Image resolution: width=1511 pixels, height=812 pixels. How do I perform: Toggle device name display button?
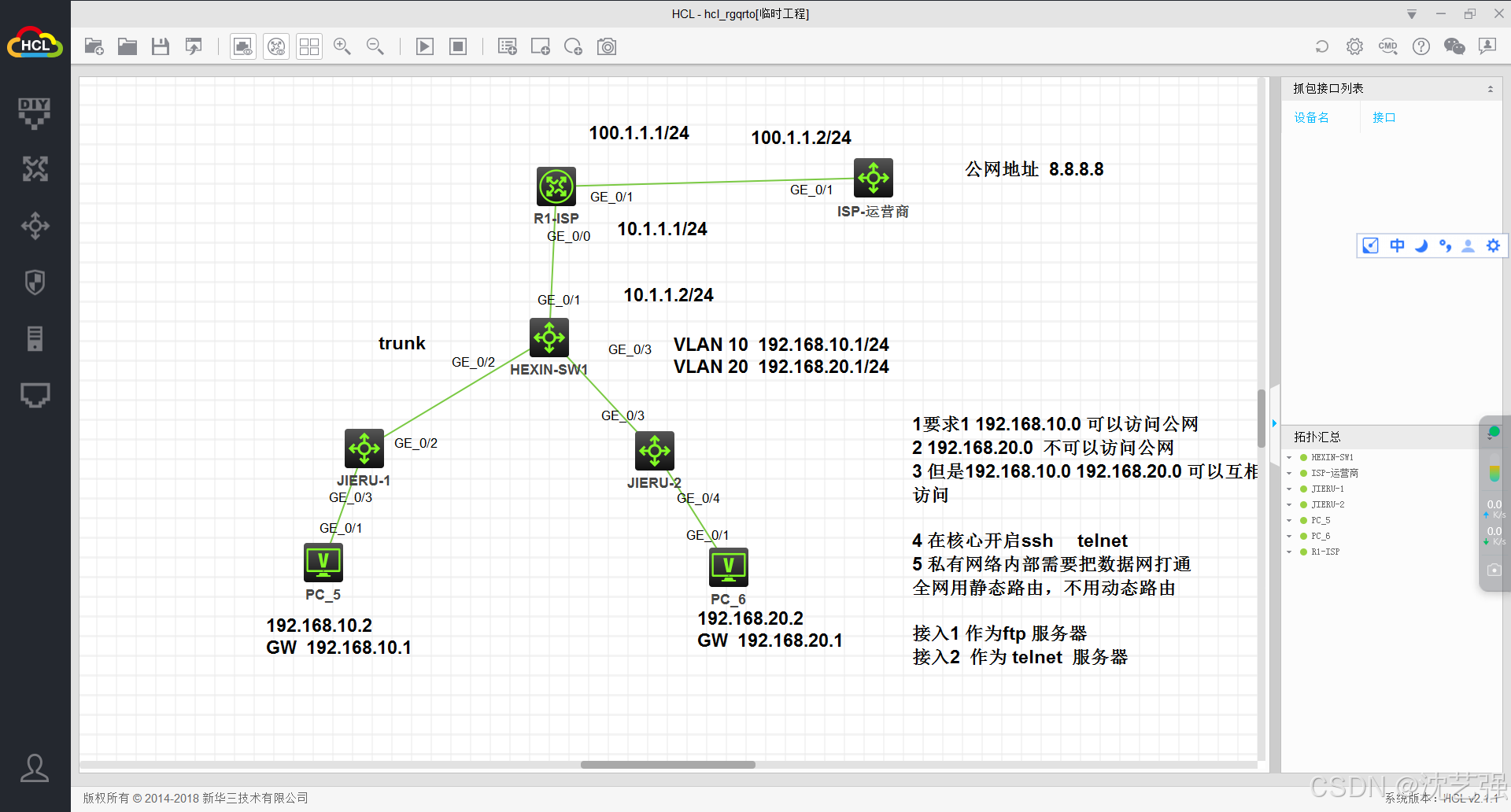click(276, 46)
